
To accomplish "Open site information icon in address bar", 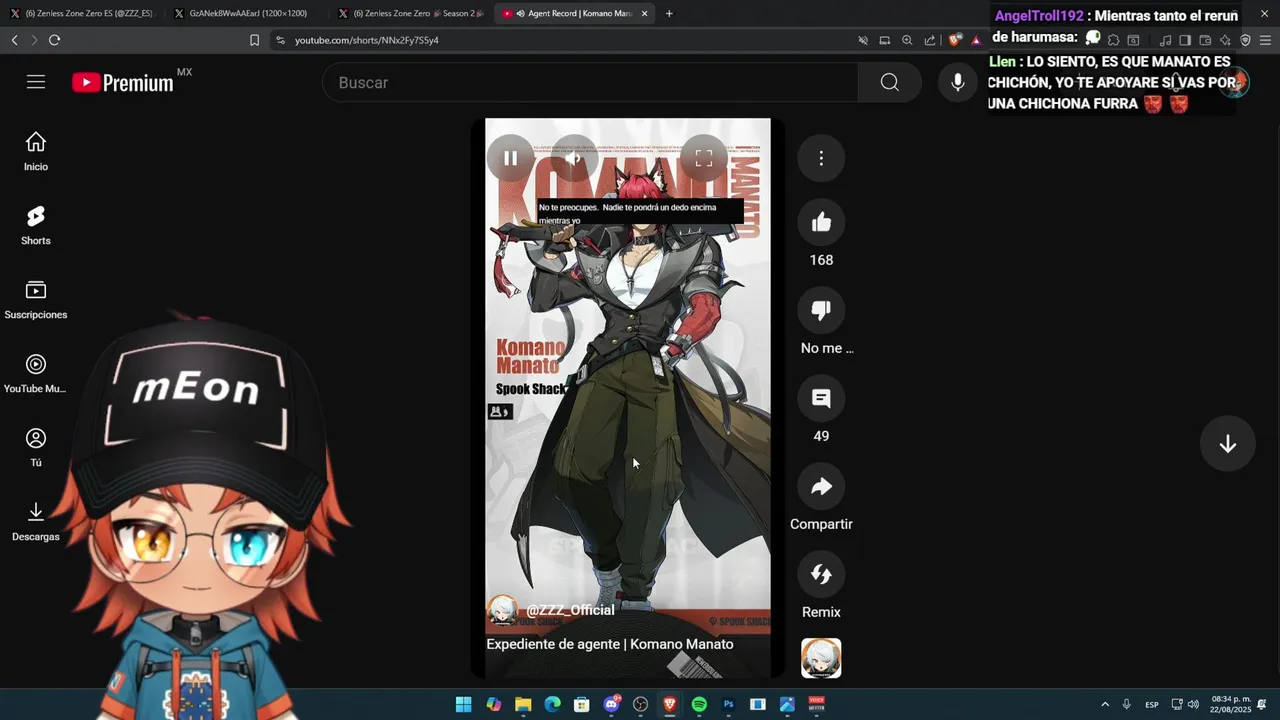I will tap(280, 40).
